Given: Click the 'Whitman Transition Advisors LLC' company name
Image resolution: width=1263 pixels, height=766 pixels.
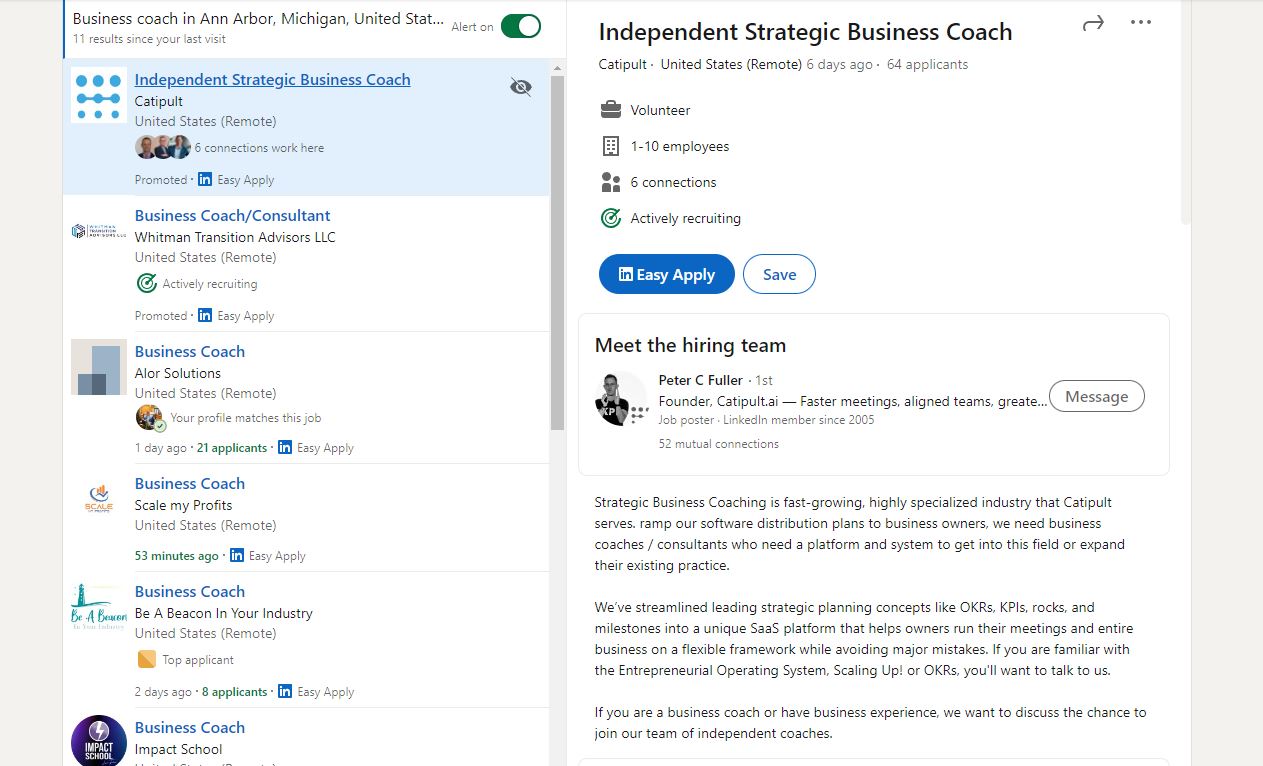Looking at the screenshot, I should tap(235, 237).
